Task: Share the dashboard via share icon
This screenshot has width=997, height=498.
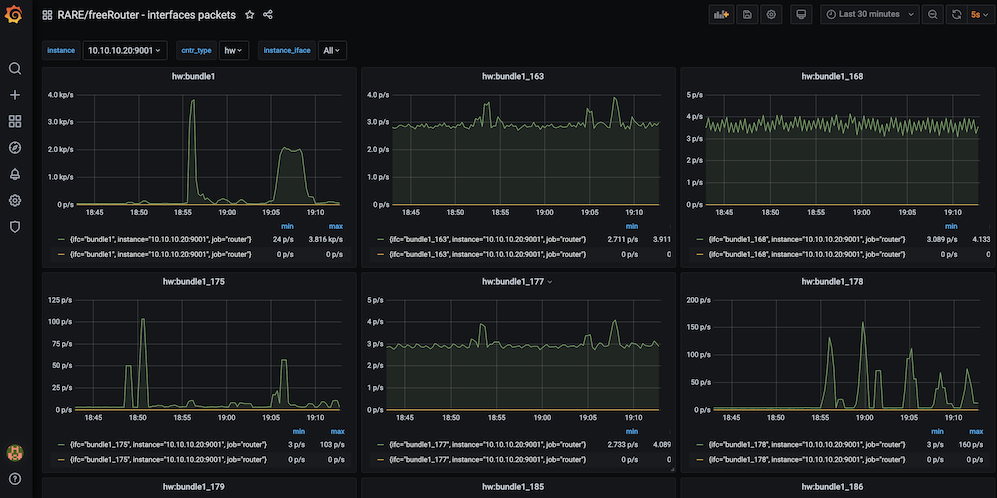Action: 268,15
